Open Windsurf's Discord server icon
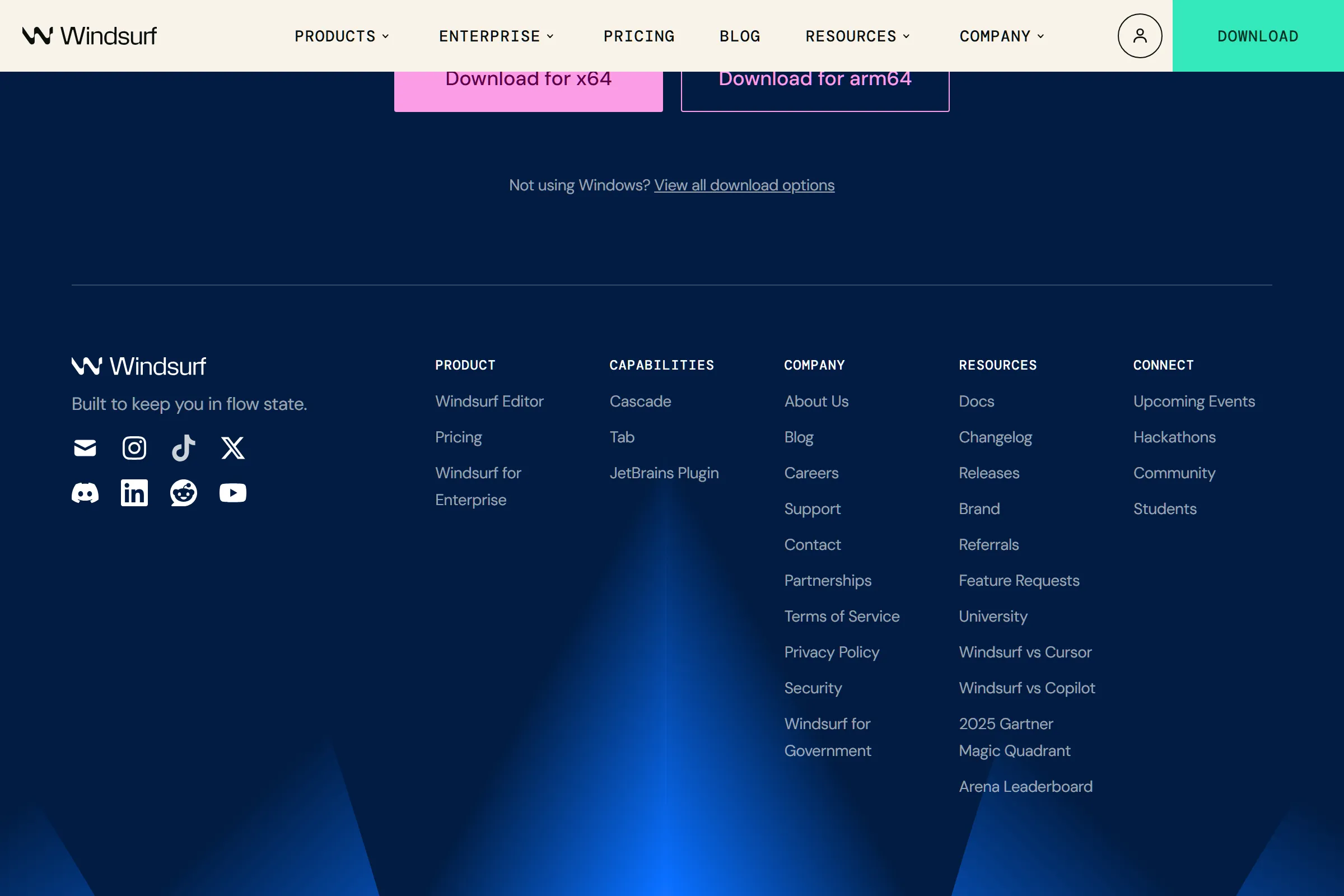Viewport: 1344px width, 896px height. click(x=84, y=493)
